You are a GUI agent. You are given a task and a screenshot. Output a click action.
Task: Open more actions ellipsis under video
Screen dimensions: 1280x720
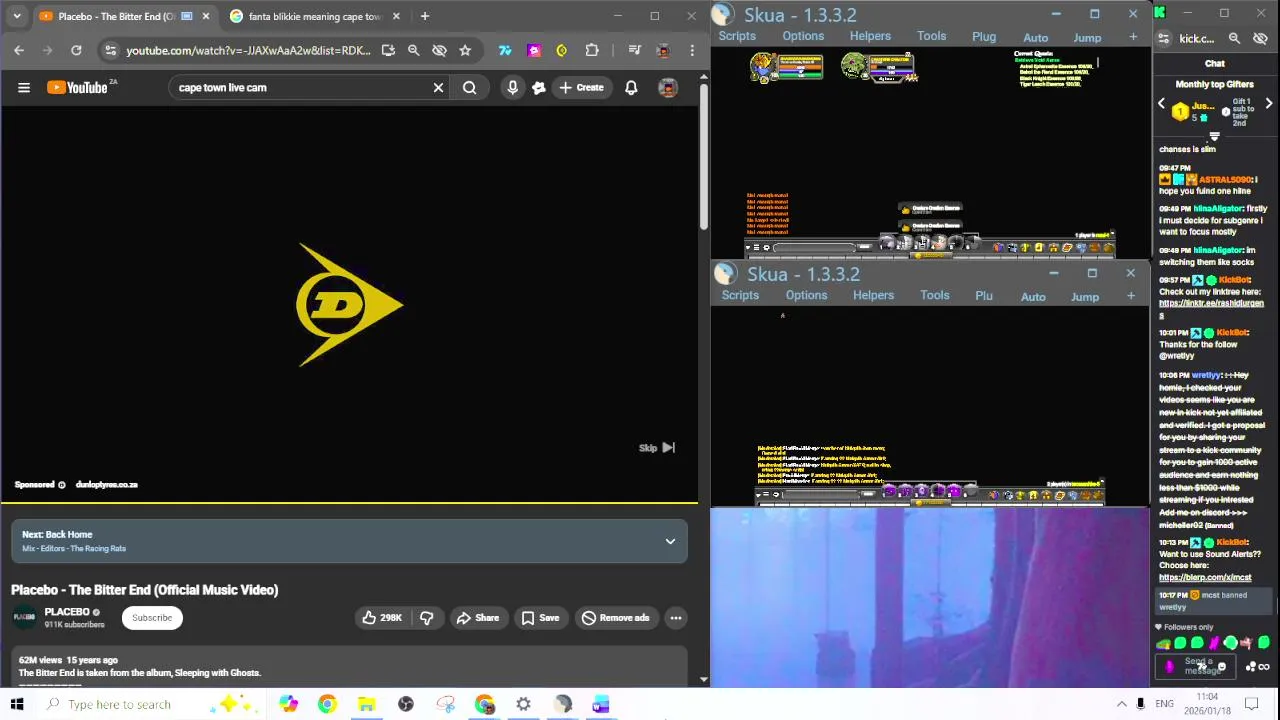click(676, 618)
